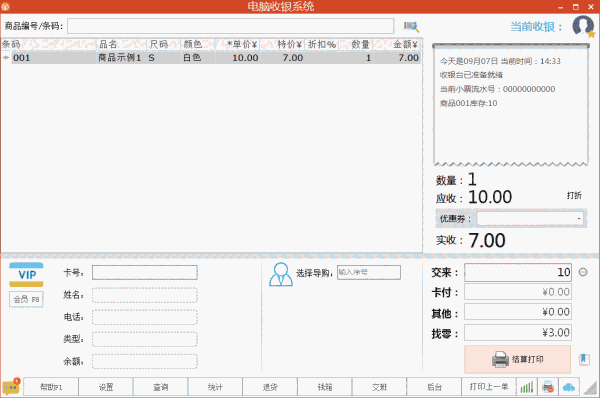This screenshot has height=398, width=600.
Task: Click the 结算打印 checkout print button
Action: [517, 359]
